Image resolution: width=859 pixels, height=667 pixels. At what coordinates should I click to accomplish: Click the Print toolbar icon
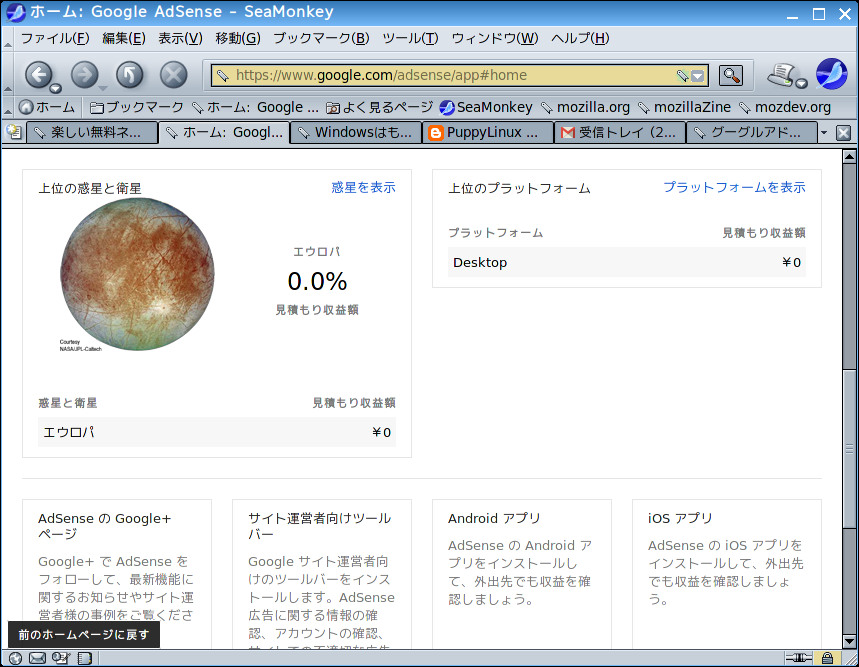[780, 75]
